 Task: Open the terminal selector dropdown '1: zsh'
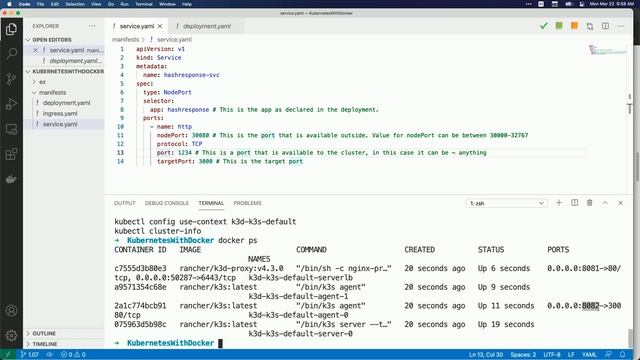tap(507, 203)
